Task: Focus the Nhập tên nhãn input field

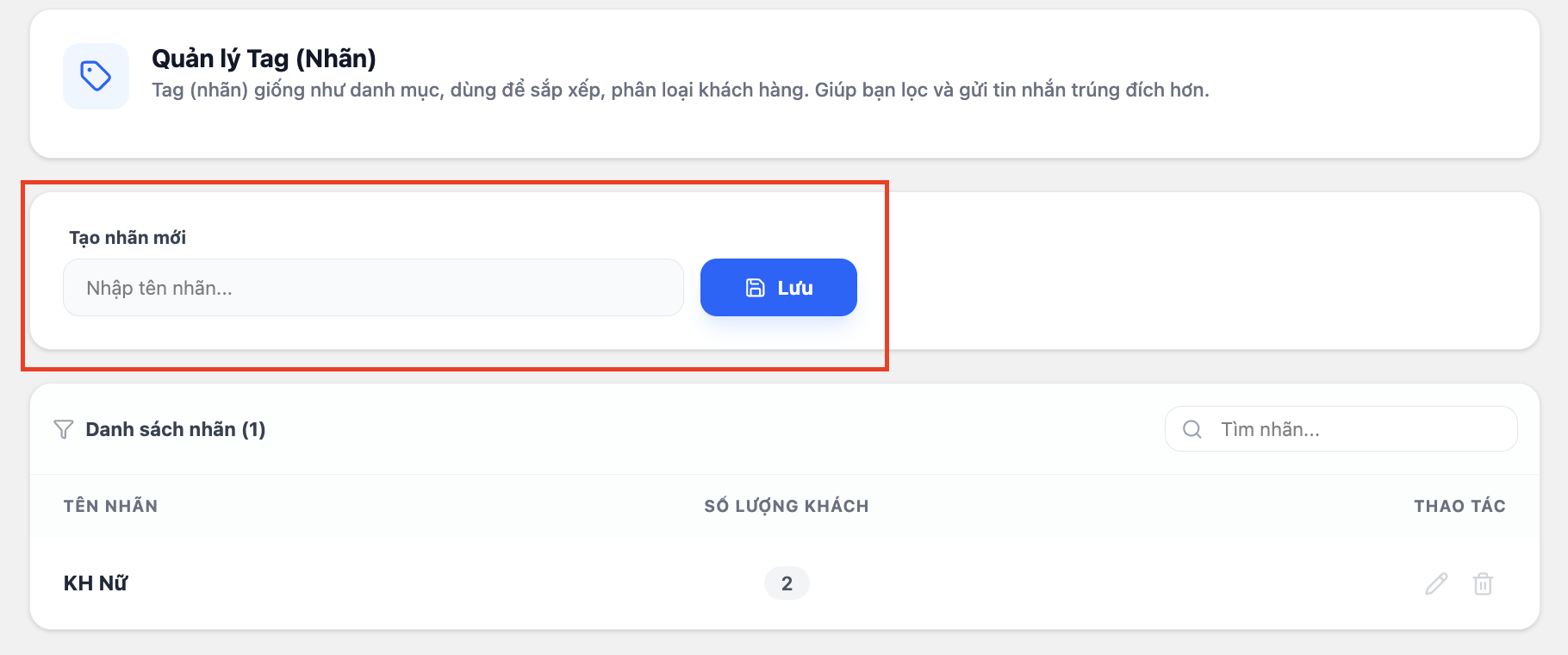Action: [x=373, y=288]
